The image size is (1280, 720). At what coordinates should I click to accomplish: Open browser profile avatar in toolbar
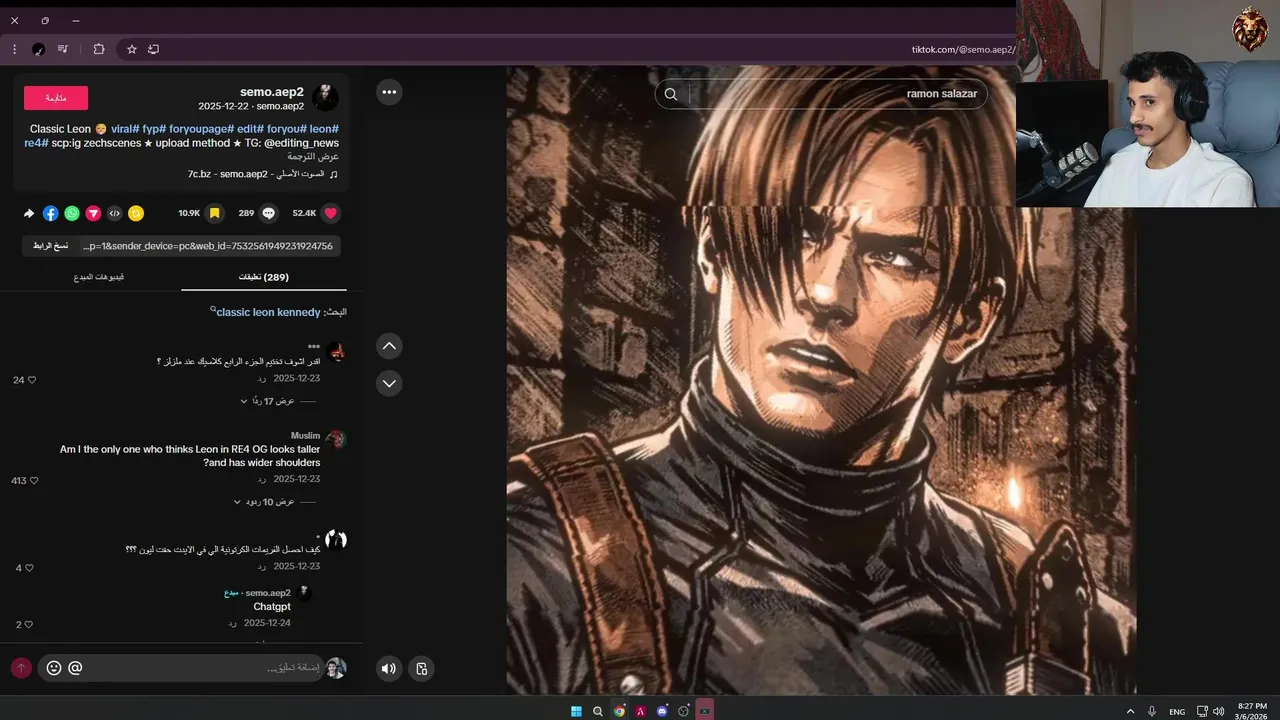pyautogui.click(x=38, y=49)
